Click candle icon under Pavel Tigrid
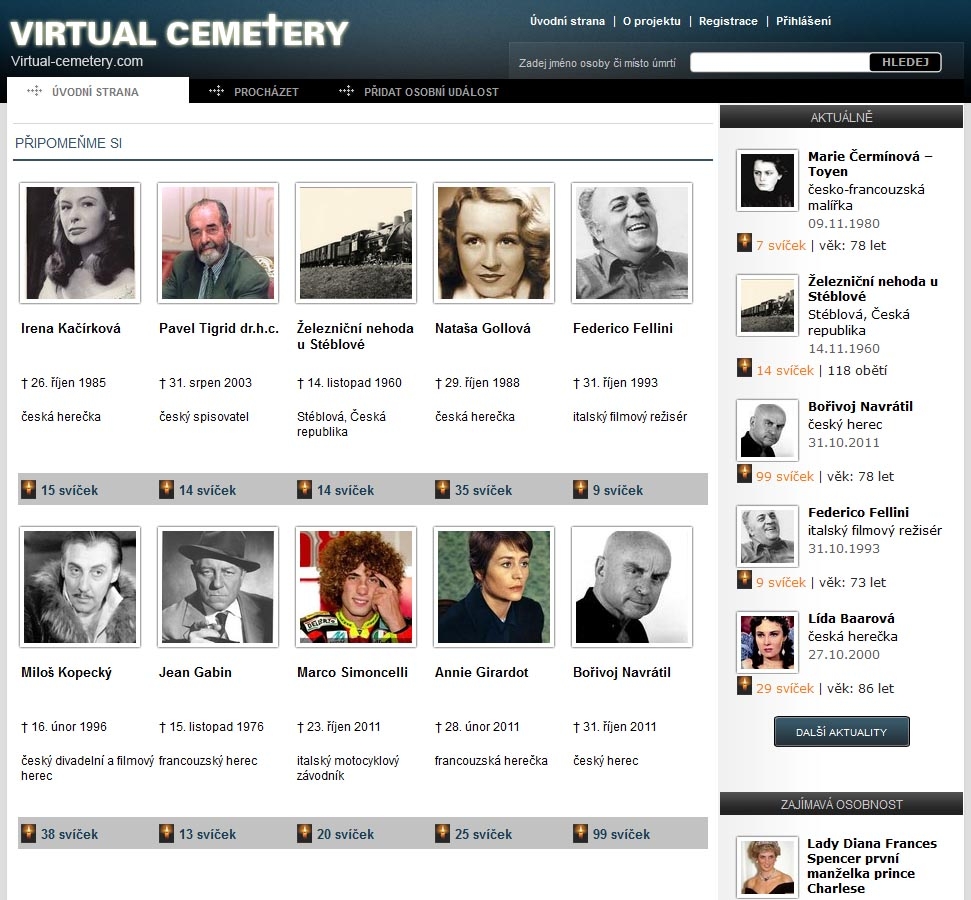 (167, 489)
